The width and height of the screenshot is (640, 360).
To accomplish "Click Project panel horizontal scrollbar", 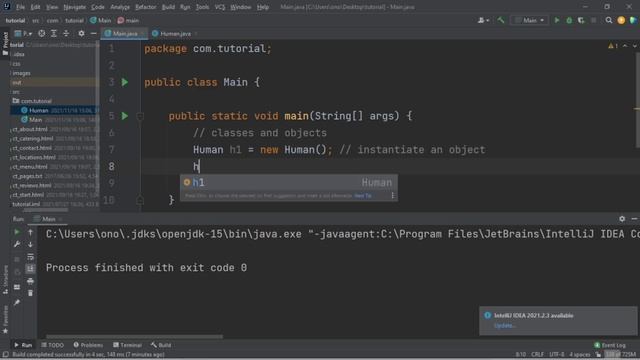I will point(45,210).
